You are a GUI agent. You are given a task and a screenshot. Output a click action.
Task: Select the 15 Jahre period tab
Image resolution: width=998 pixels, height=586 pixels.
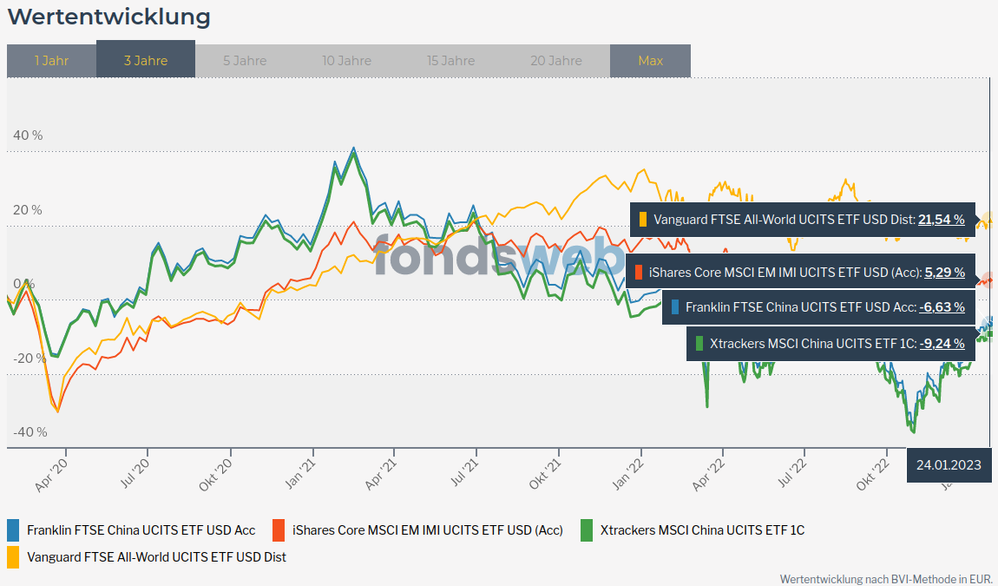[x=451, y=61]
